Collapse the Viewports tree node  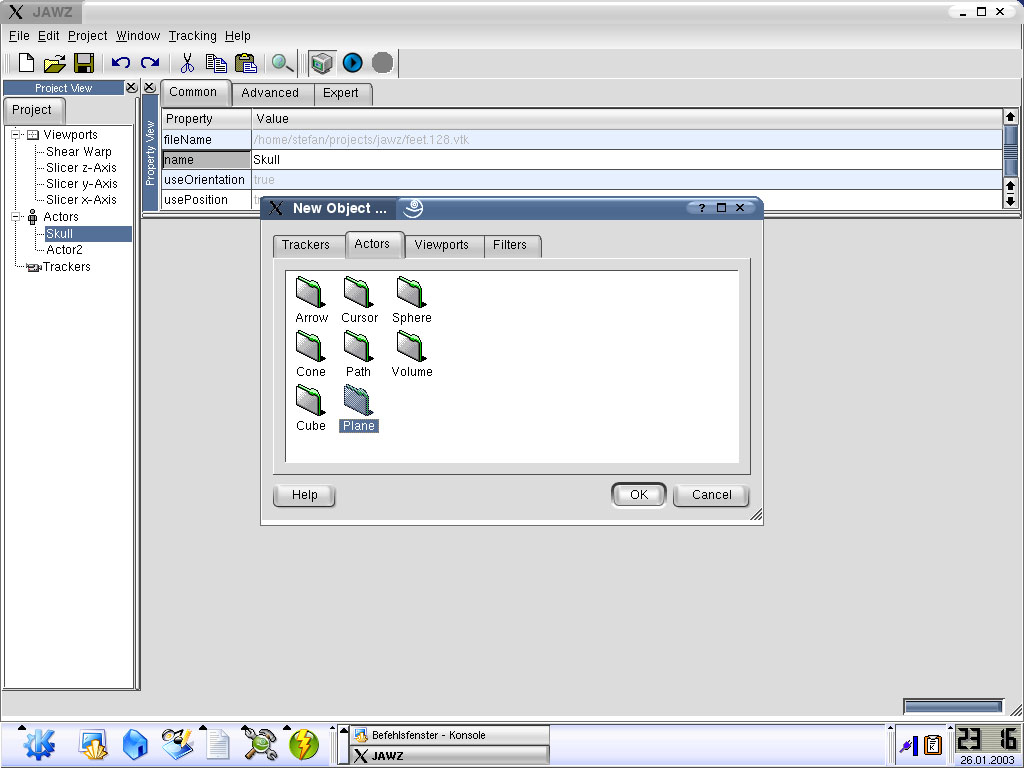click(16, 135)
